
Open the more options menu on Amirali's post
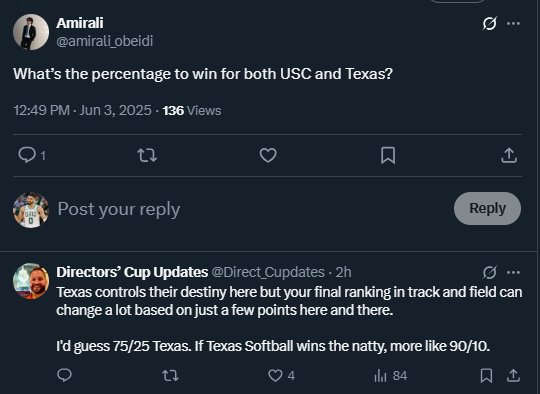click(513, 23)
